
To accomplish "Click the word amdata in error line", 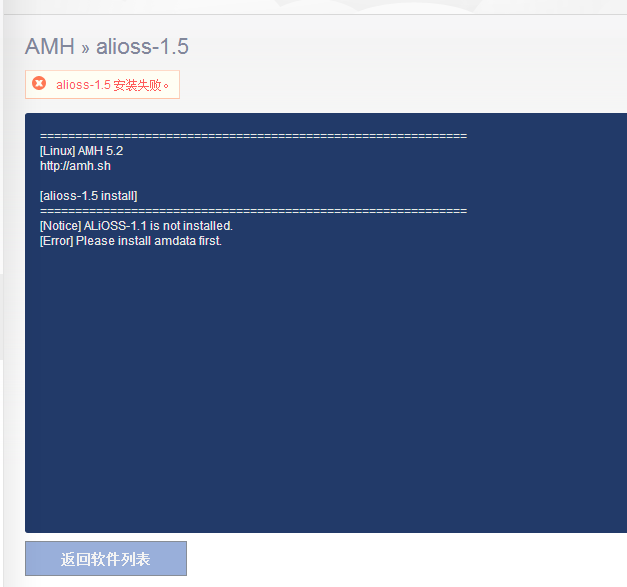I will [175, 241].
